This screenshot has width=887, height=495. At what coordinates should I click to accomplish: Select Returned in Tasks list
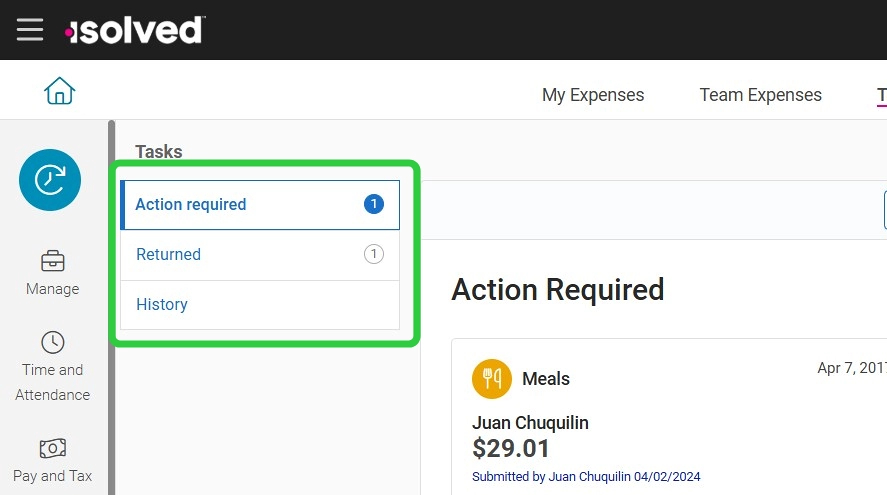(x=260, y=255)
